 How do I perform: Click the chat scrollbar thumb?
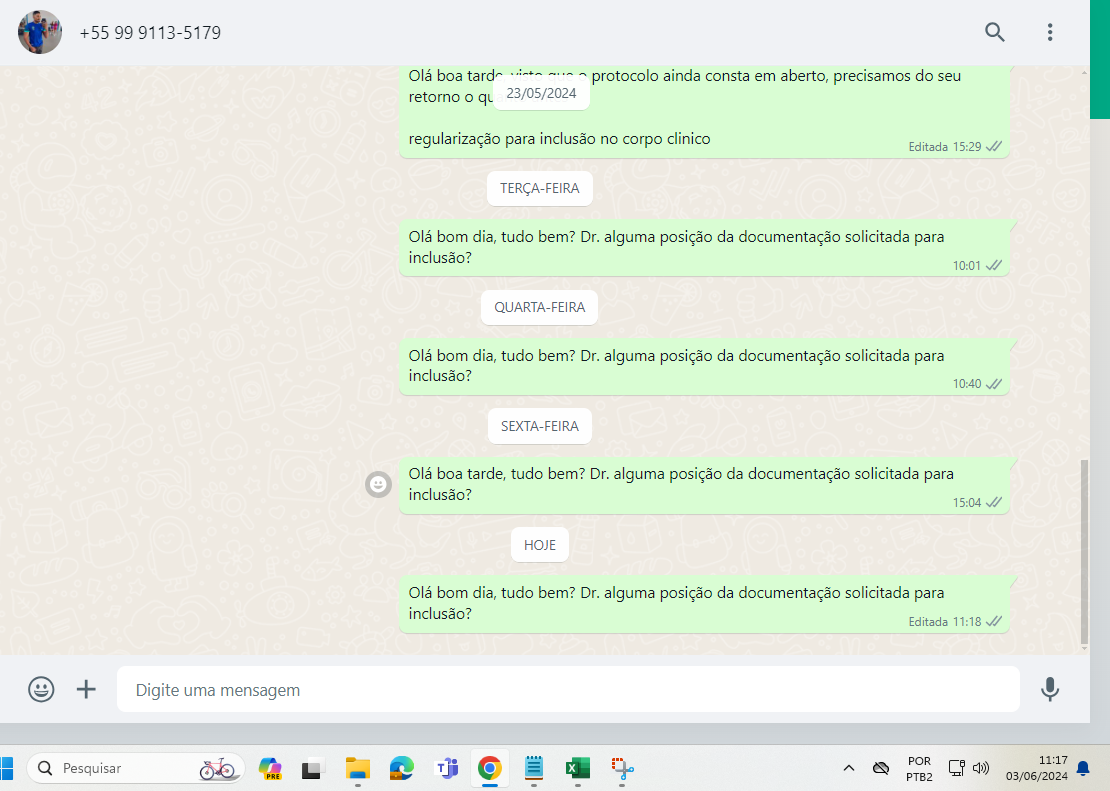click(1084, 551)
